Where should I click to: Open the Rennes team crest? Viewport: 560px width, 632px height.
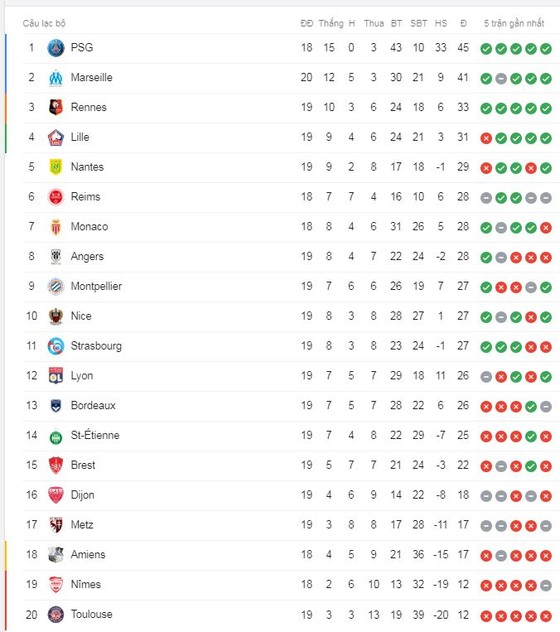[56, 108]
